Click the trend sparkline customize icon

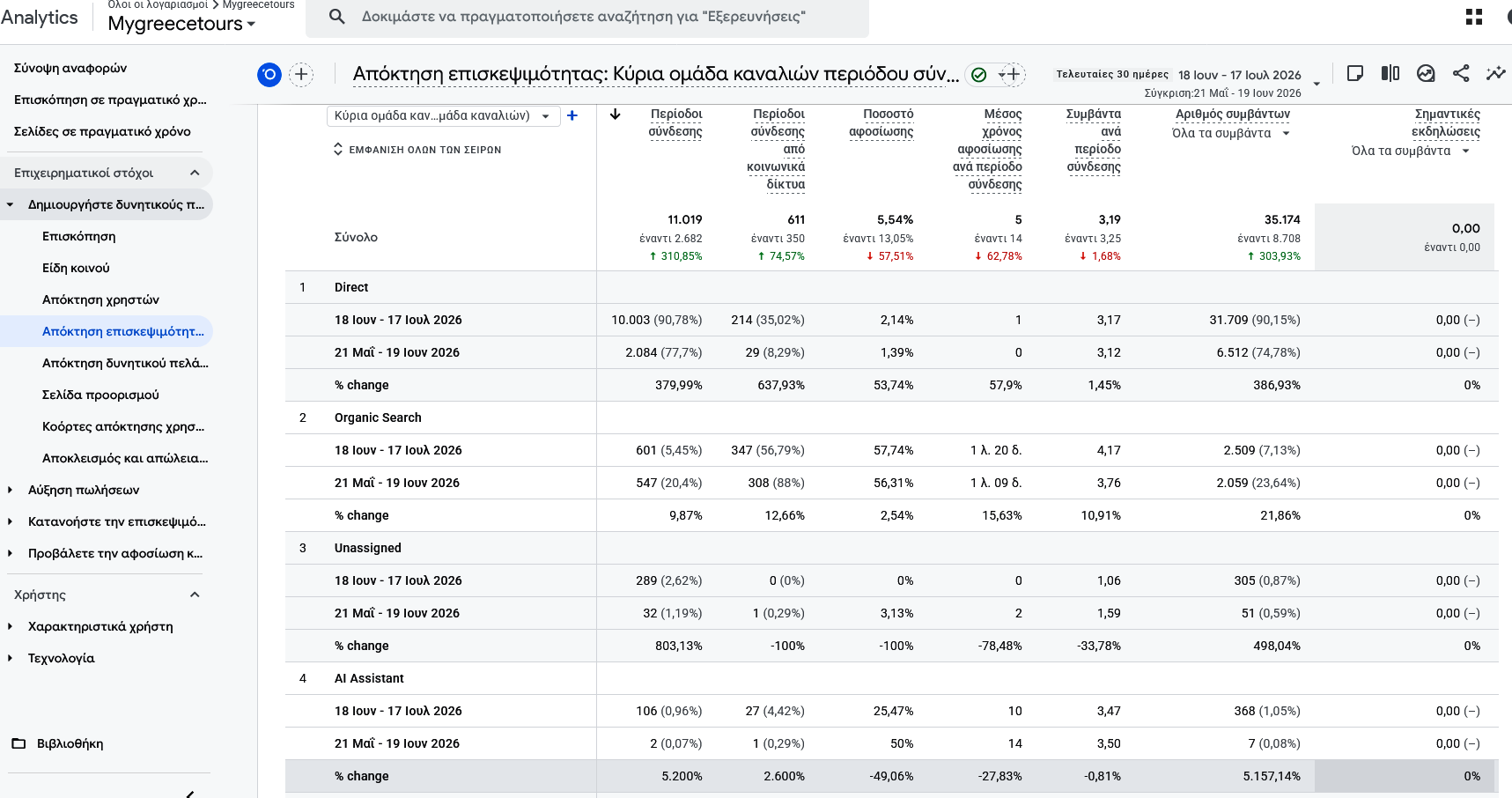(1495, 73)
